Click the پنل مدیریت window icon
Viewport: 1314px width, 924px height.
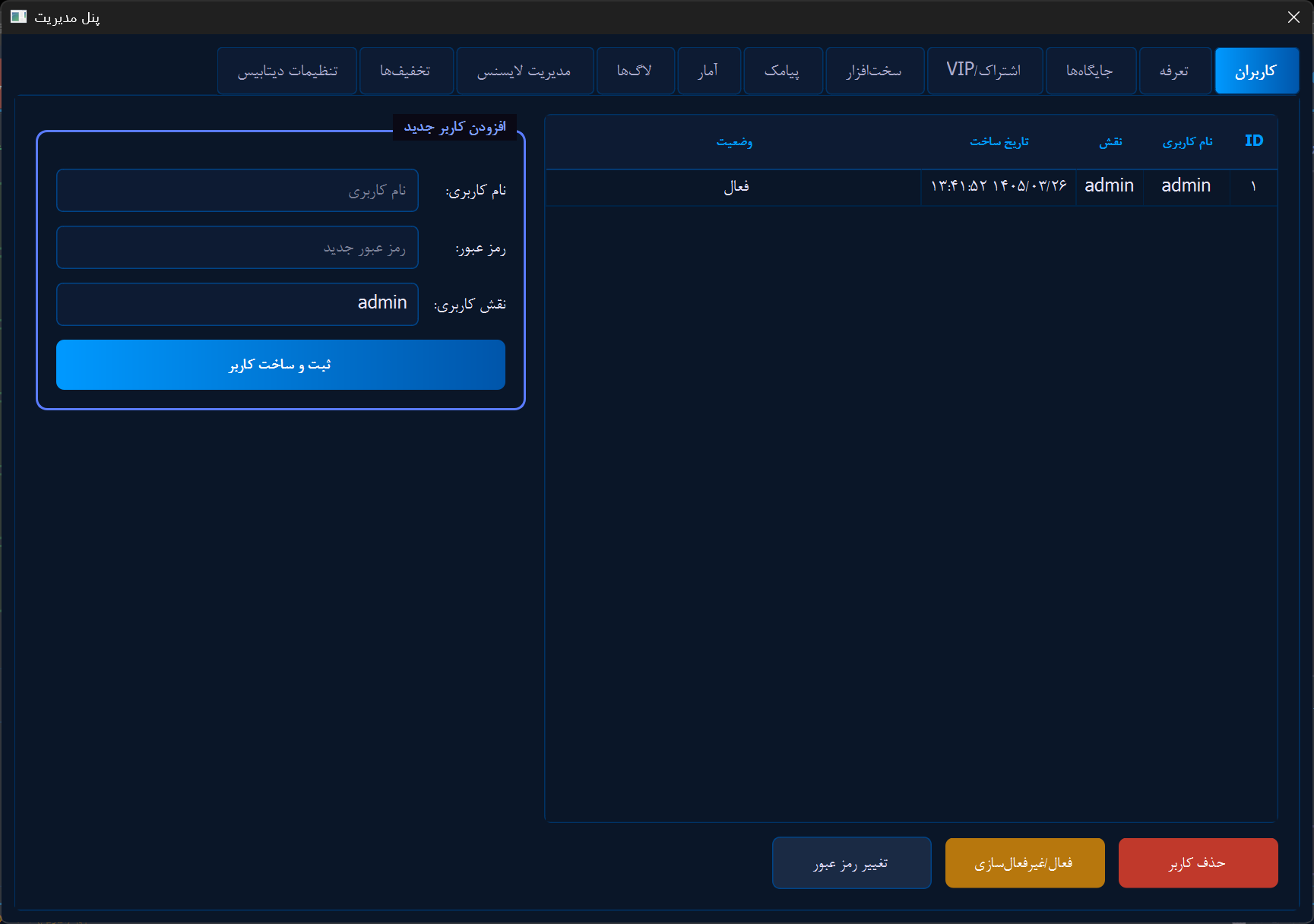[18, 17]
